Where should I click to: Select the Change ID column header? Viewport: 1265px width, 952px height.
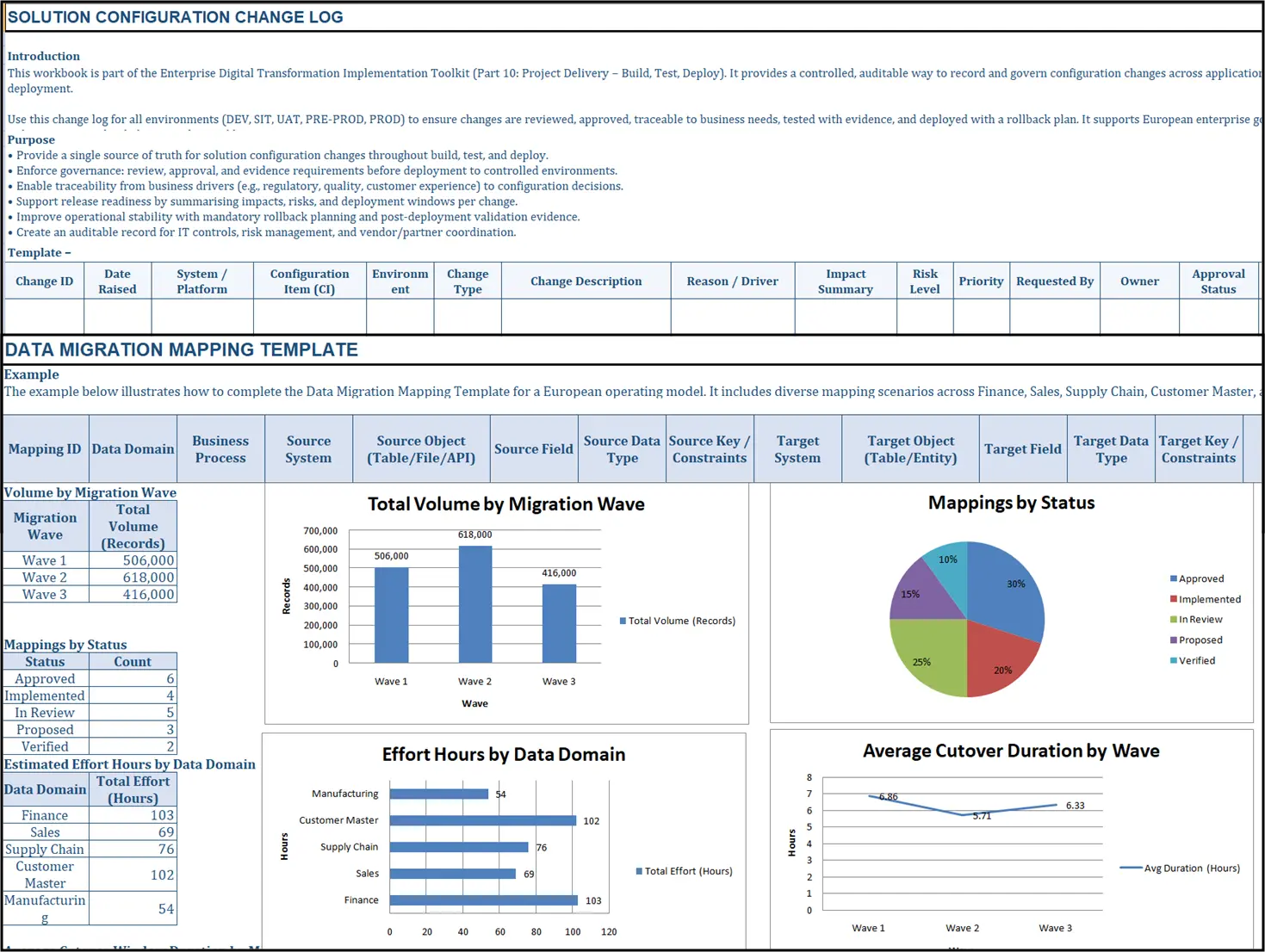click(44, 281)
